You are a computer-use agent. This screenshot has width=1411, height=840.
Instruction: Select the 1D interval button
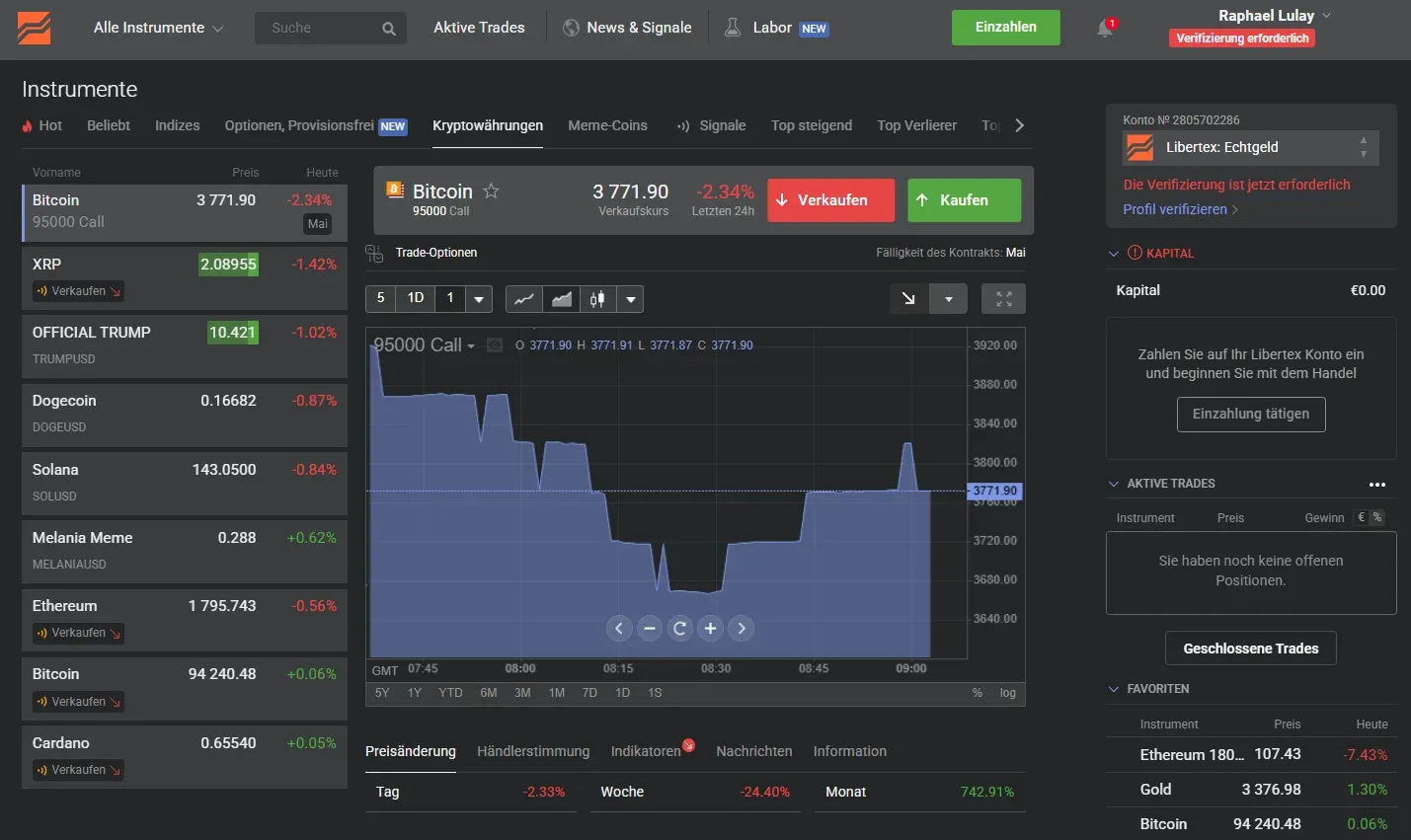pyautogui.click(x=416, y=298)
